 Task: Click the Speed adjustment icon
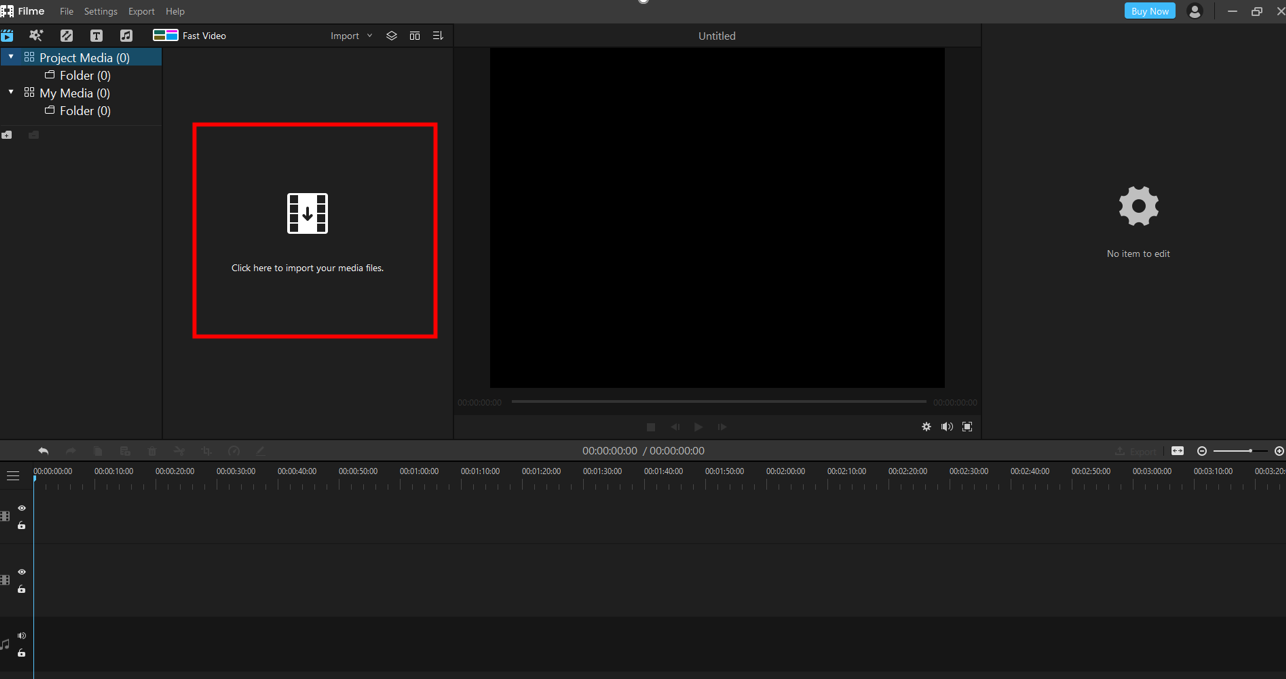point(234,451)
